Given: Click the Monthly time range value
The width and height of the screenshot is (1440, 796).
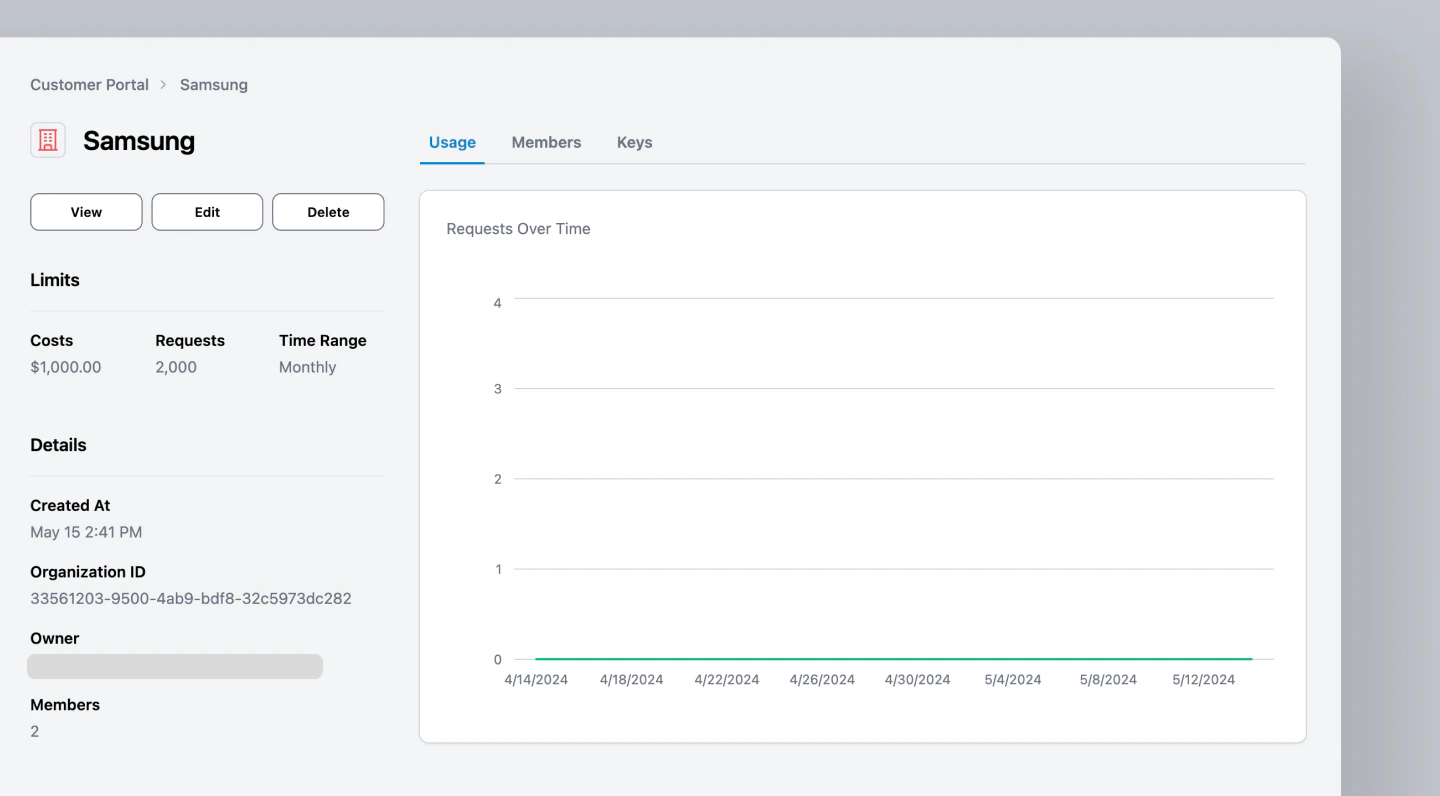Looking at the screenshot, I should (x=307, y=367).
